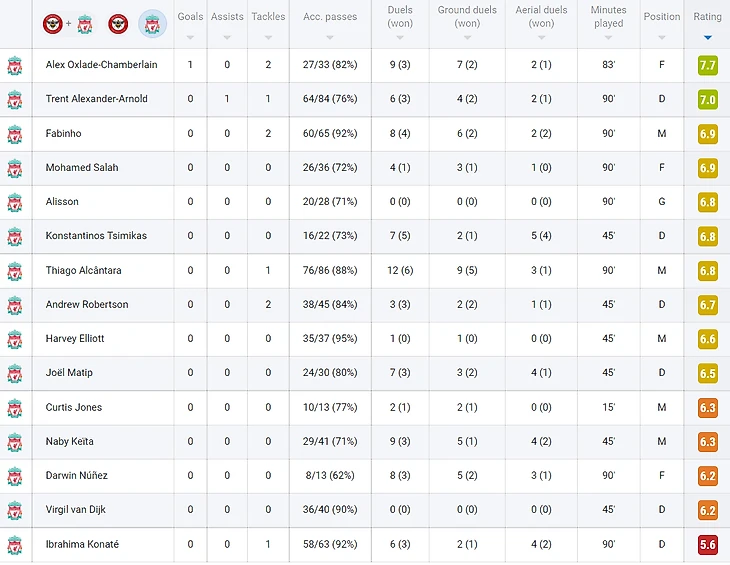
Task: Open Alex Oxlade-Chamberlain player link
Action: [101, 65]
